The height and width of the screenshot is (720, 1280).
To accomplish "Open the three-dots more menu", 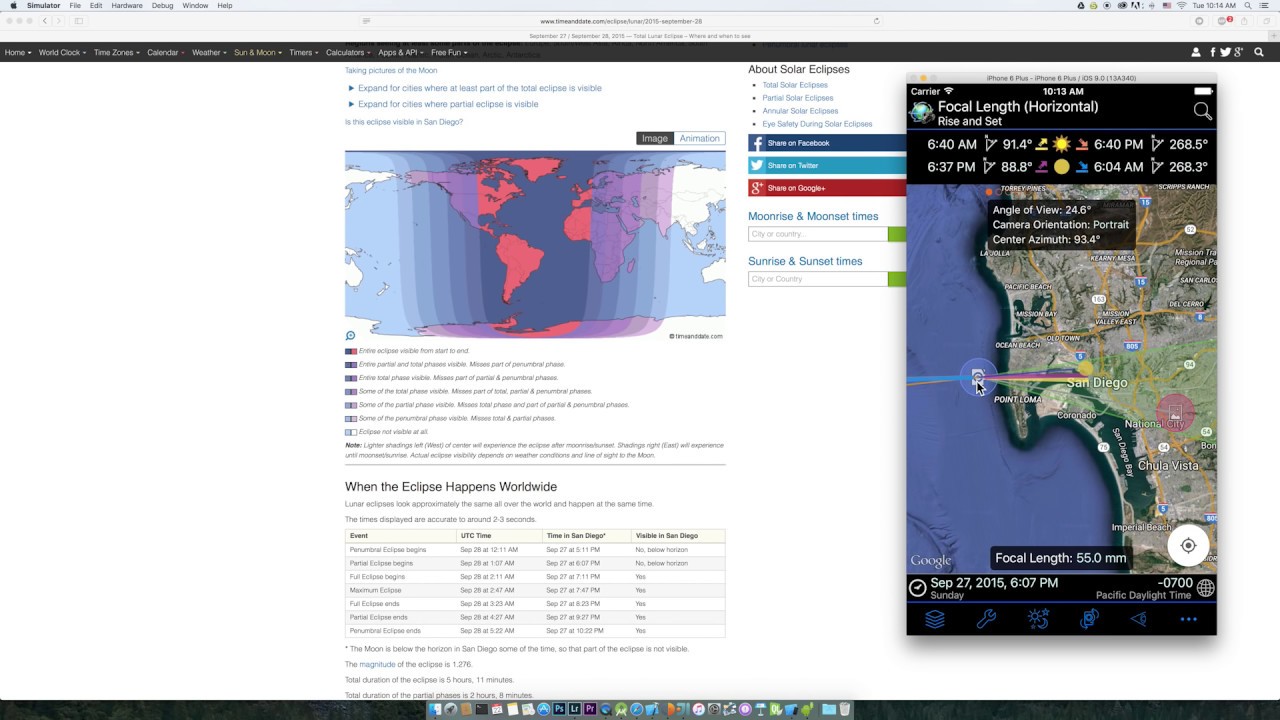I will tap(1188, 619).
